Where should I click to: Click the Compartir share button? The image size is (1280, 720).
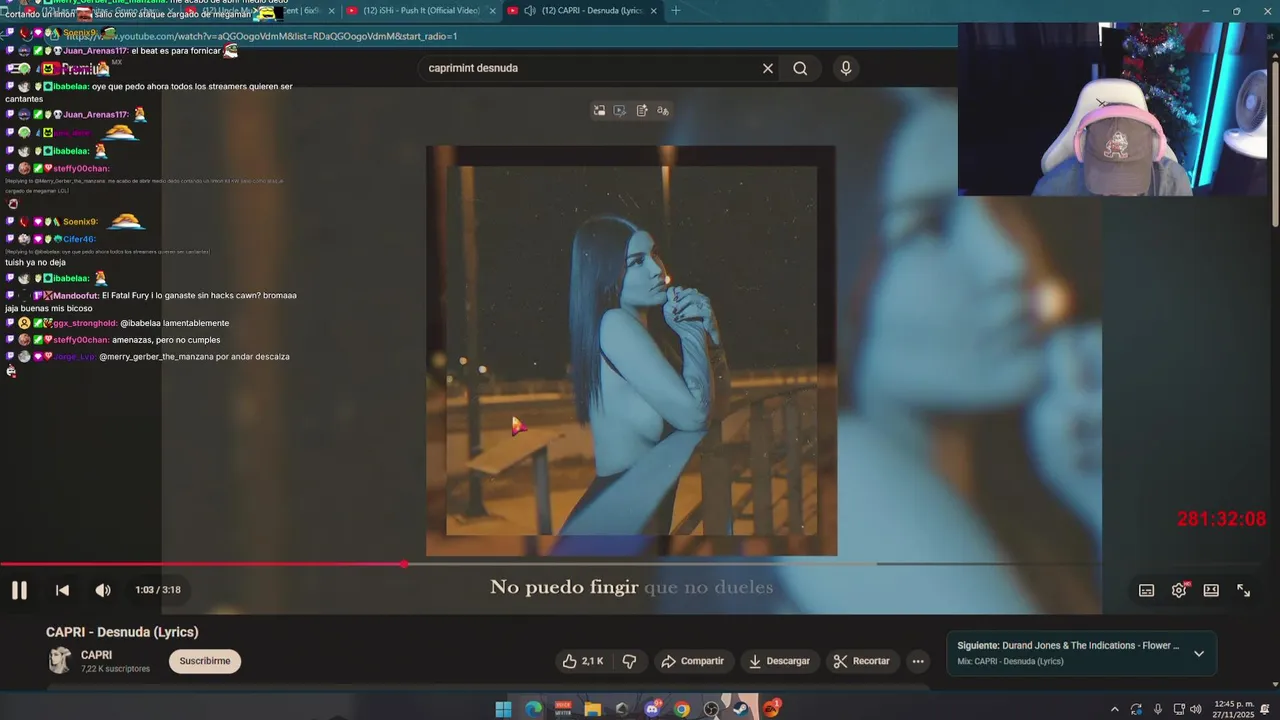(692, 661)
